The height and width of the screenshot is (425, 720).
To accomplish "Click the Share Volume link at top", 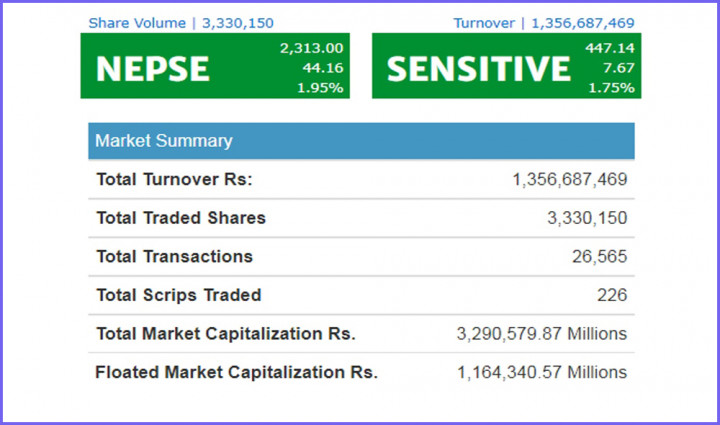I will (181, 22).
